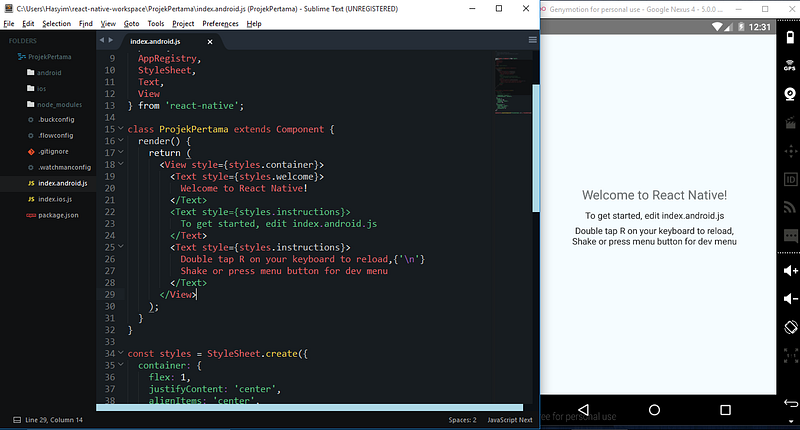Click Line 29, Column 14 status text
800x430 pixels.
pyautogui.click(x=54, y=420)
